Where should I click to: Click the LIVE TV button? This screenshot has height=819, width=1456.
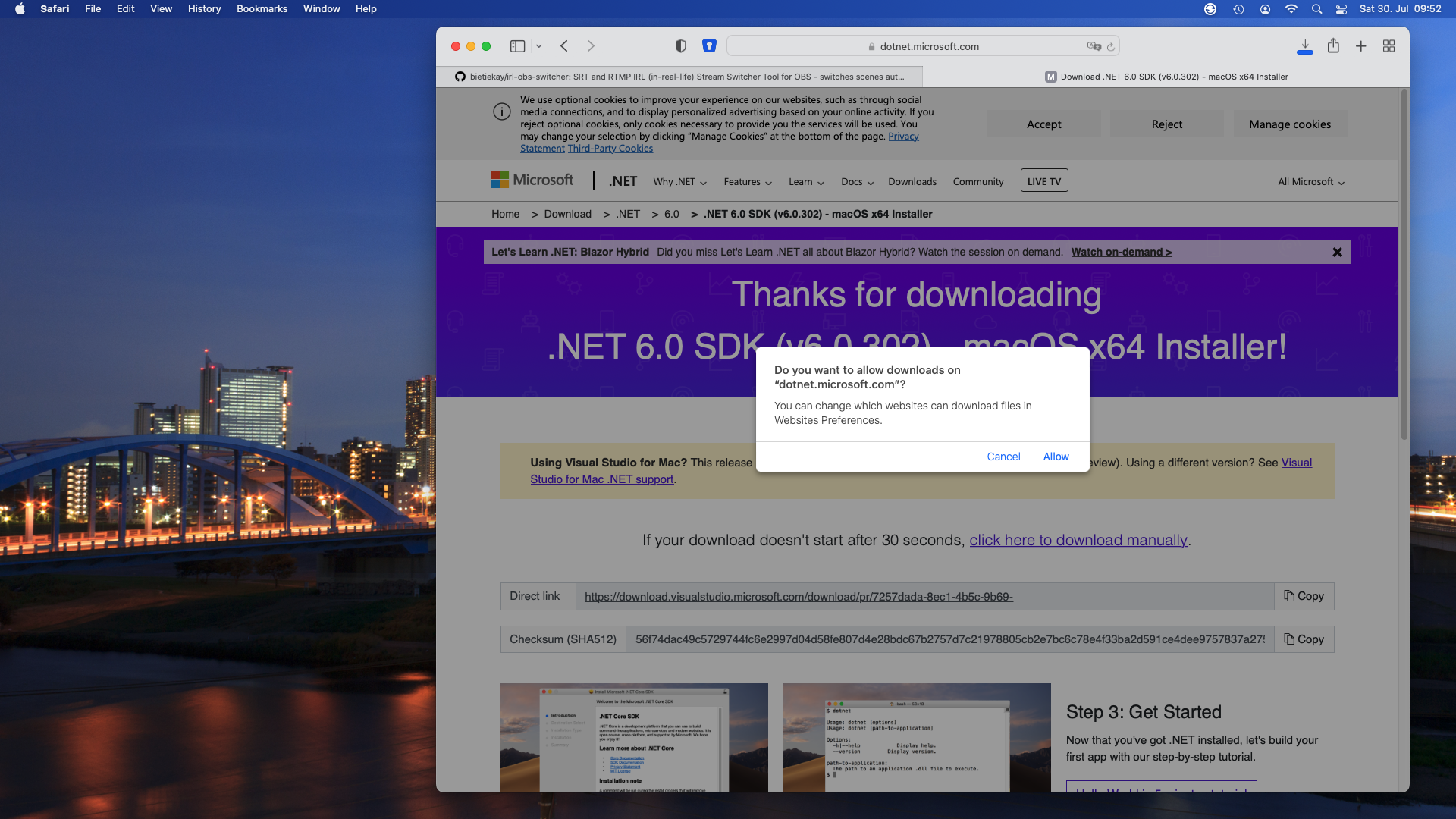point(1044,181)
